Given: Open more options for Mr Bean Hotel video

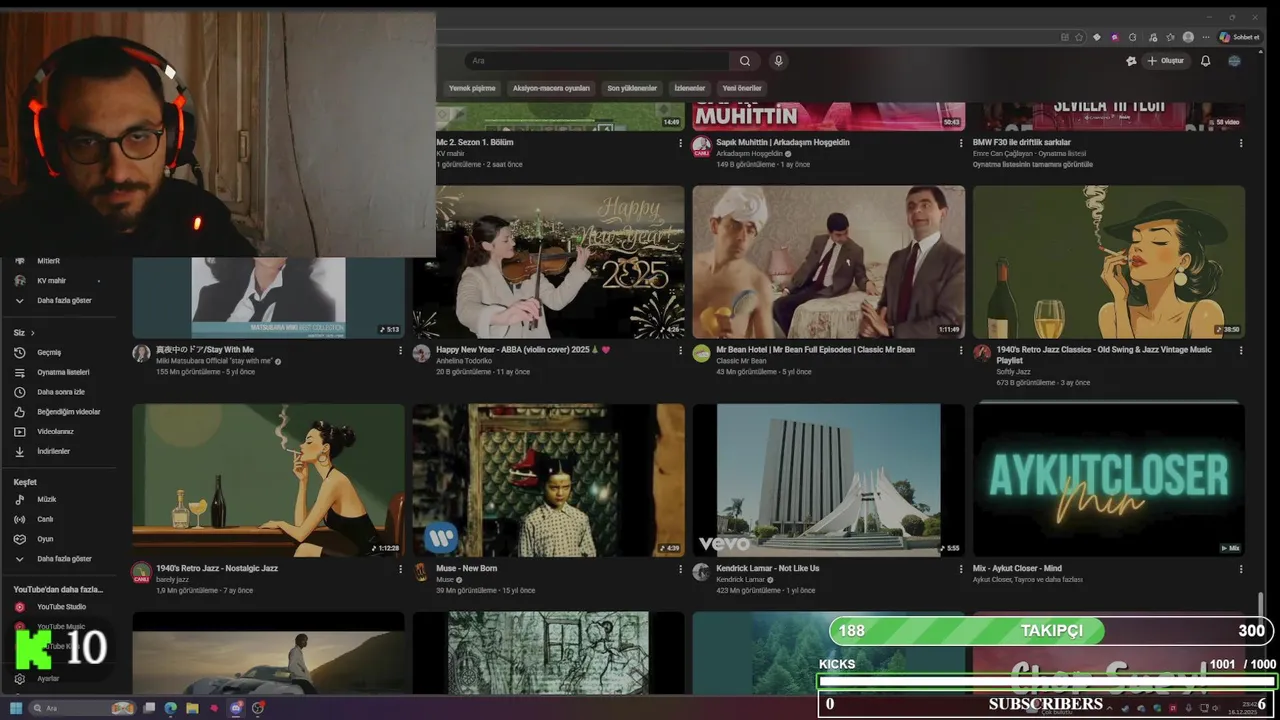Looking at the screenshot, I should click(961, 351).
